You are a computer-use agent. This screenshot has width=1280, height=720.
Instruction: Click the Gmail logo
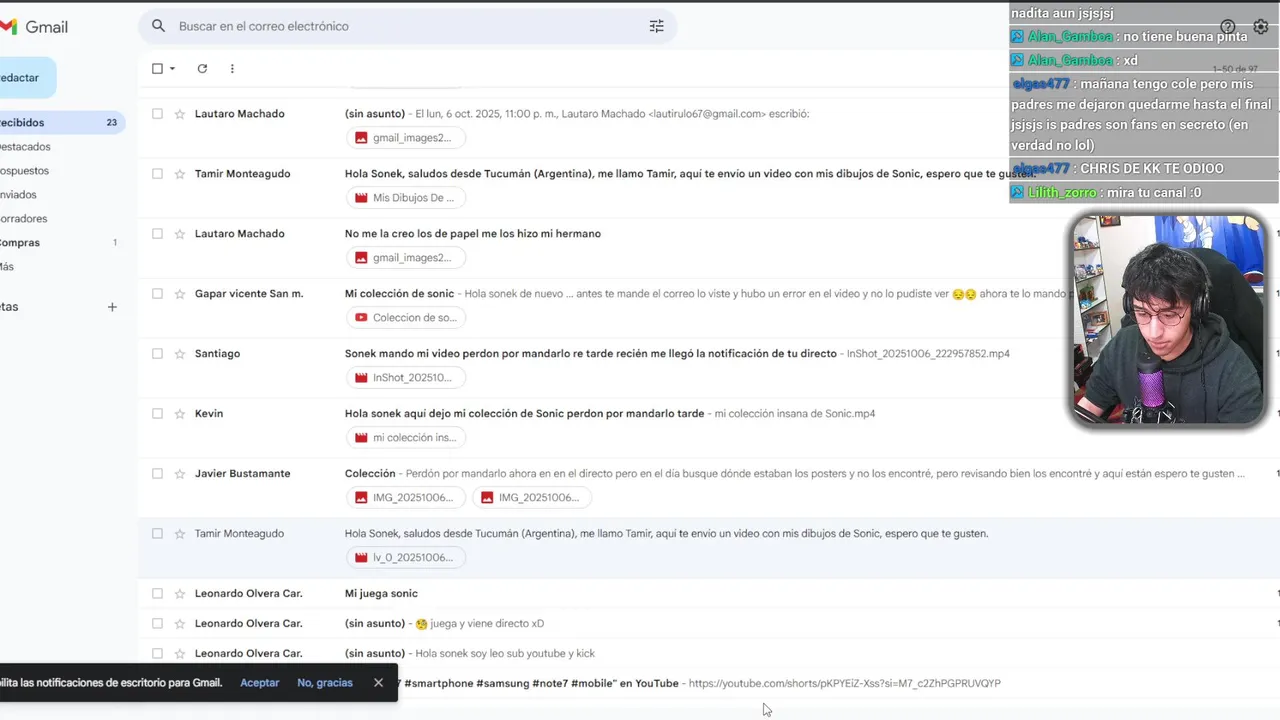tap(35, 27)
